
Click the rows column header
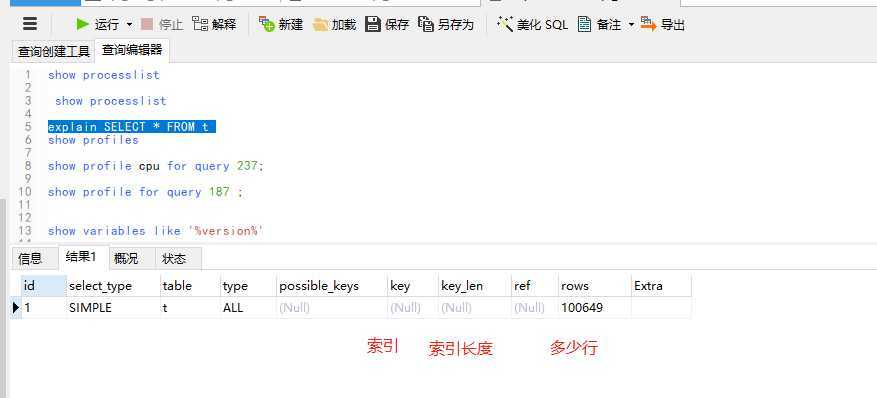[595, 286]
